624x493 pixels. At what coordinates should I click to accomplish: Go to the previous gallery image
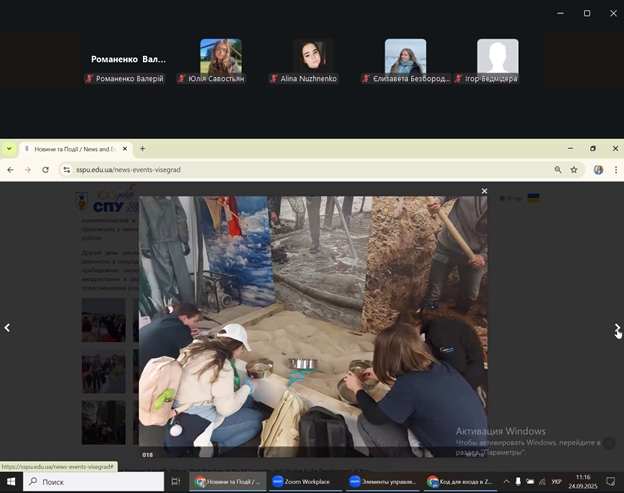[x=7, y=328]
